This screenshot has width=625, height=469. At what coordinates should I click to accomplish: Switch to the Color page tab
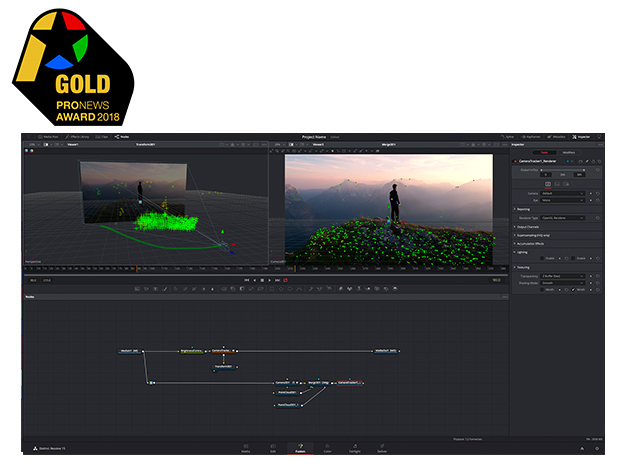(327, 451)
